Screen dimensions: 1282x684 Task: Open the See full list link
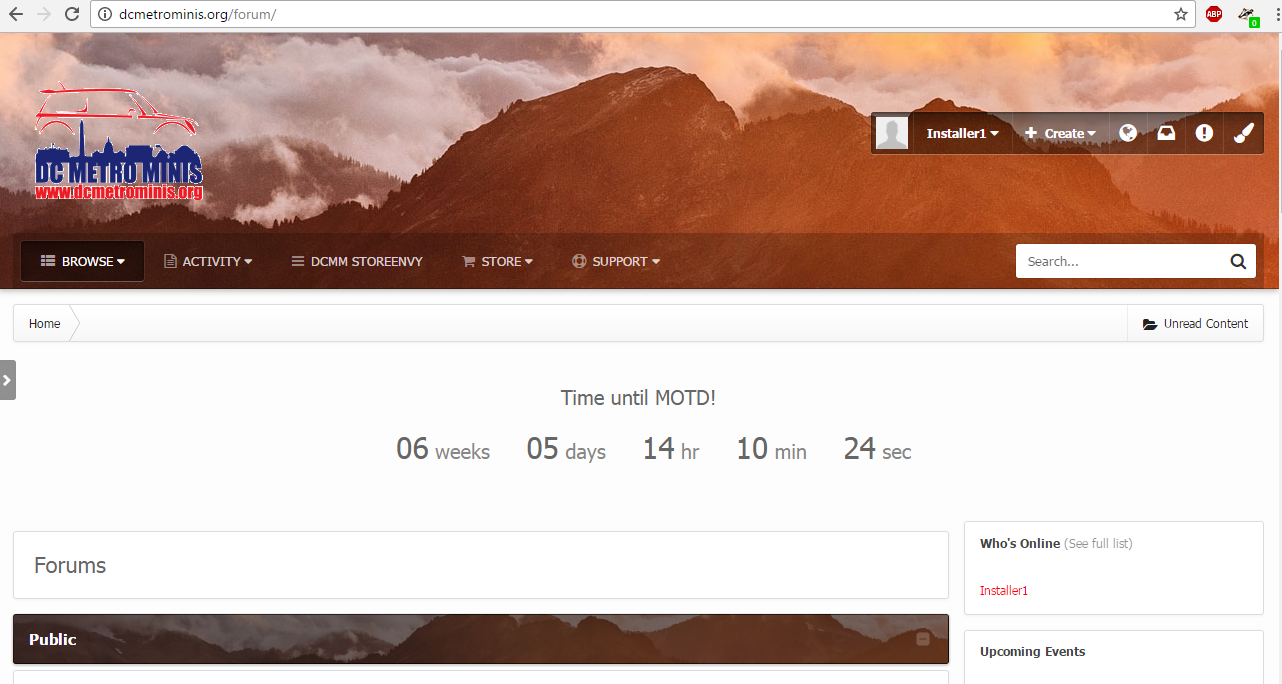(1098, 544)
